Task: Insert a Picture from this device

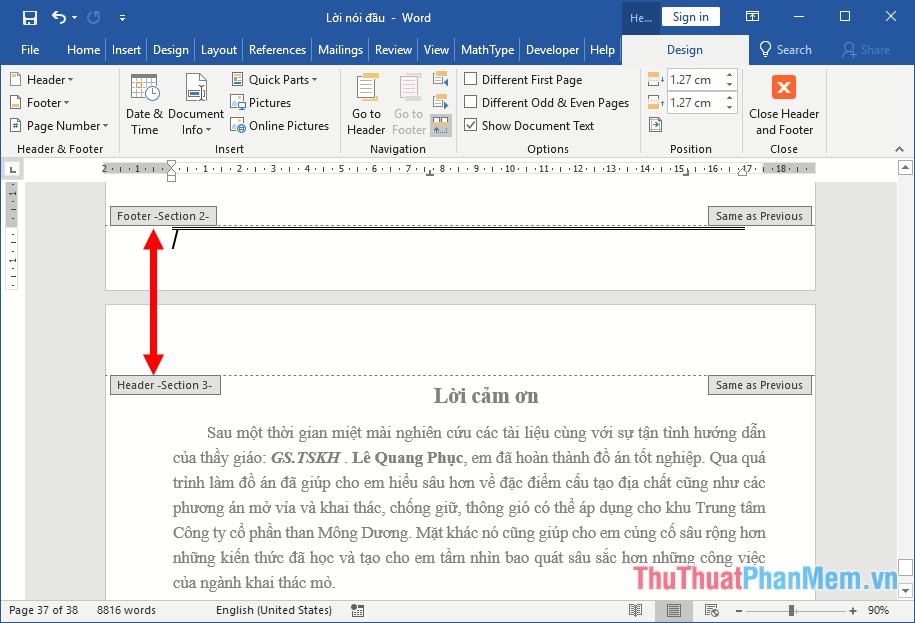Action: click(262, 102)
